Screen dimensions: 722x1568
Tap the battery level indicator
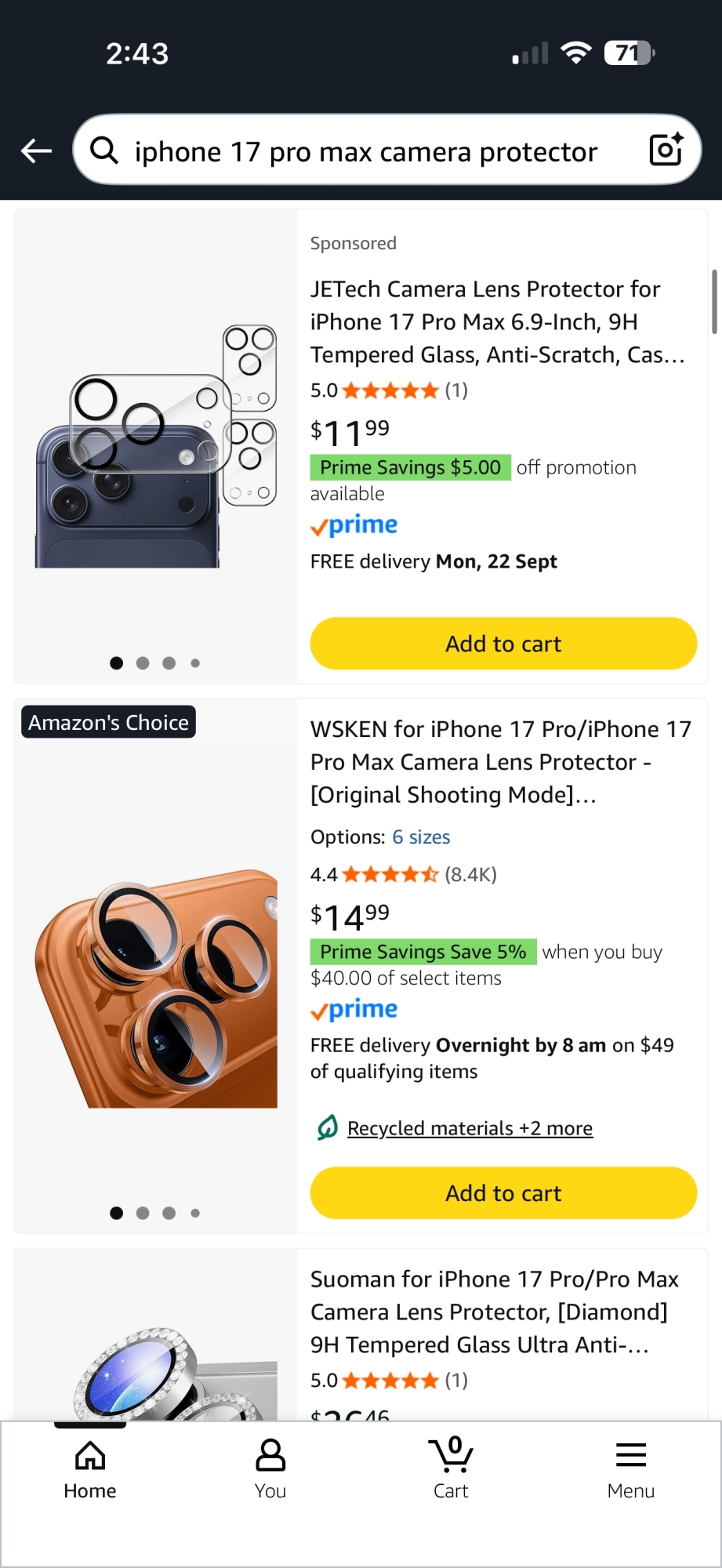coord(629,53)
